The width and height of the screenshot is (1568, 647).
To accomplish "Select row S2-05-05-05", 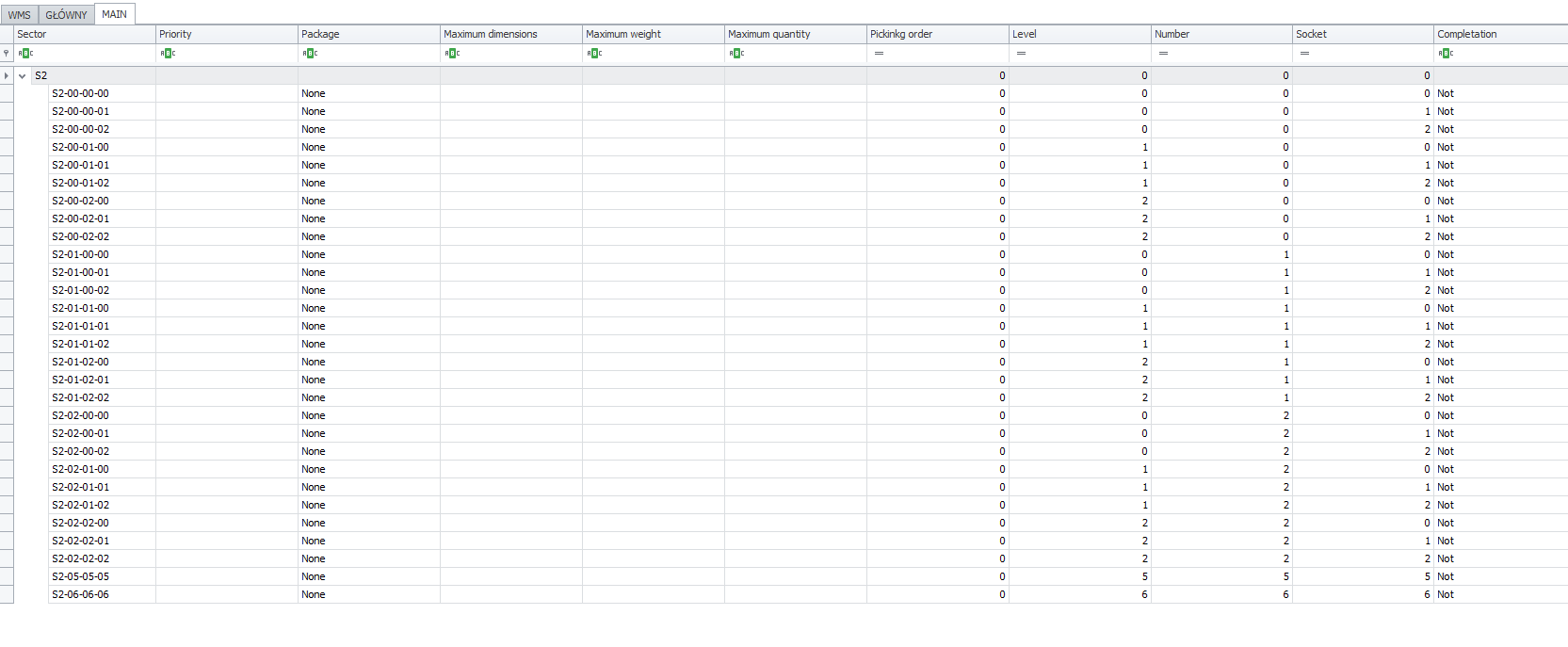I will 808,577.
